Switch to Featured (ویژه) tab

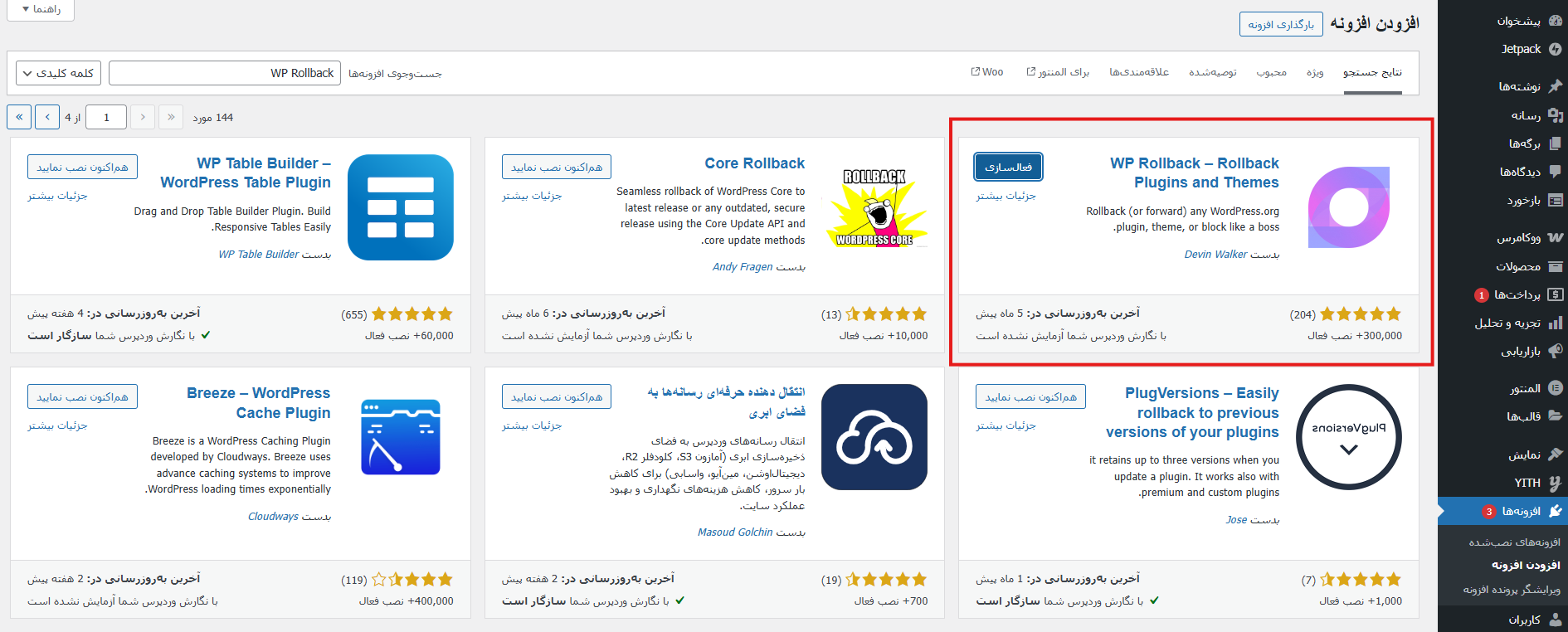click(1315, 73)
